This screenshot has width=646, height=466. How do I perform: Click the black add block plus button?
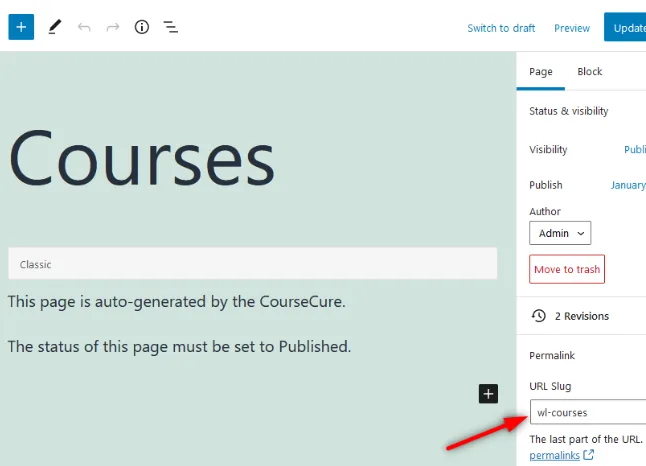point(488,394)
